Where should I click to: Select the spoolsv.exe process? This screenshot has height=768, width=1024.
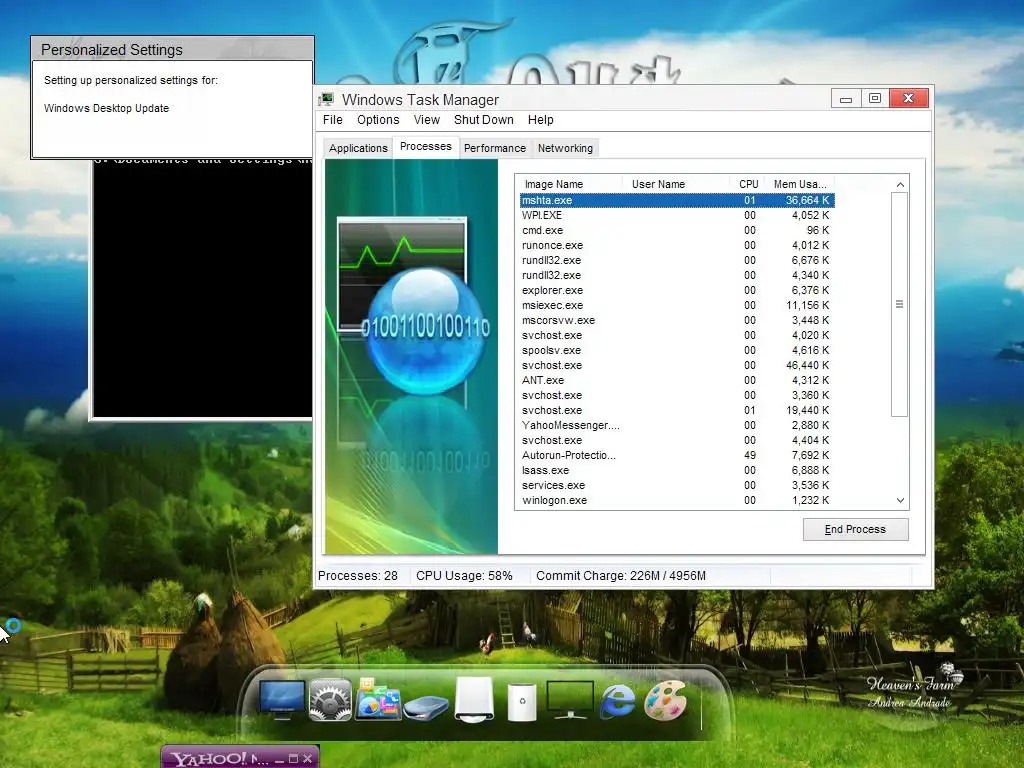click(677, 351)
